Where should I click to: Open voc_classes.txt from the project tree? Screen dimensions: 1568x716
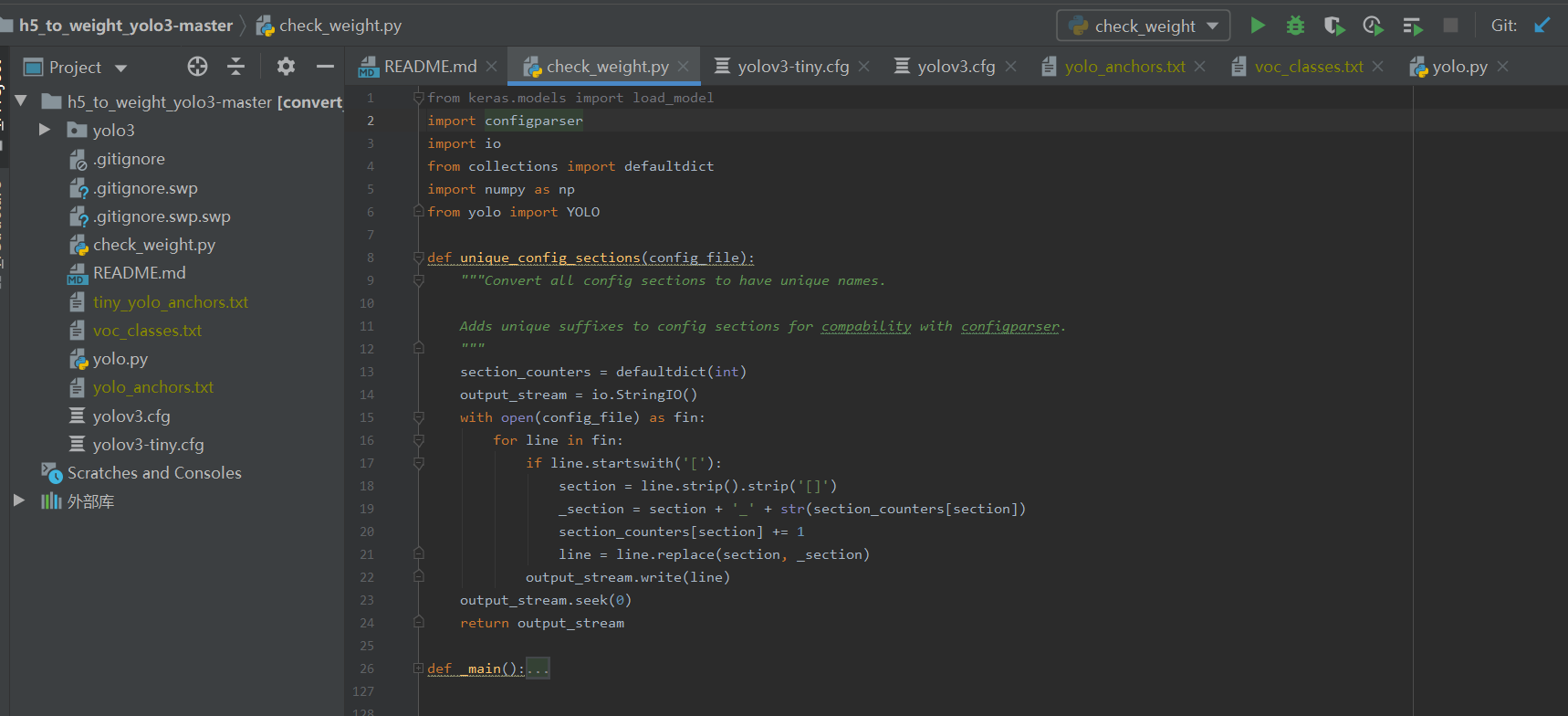tap(147, 331)
